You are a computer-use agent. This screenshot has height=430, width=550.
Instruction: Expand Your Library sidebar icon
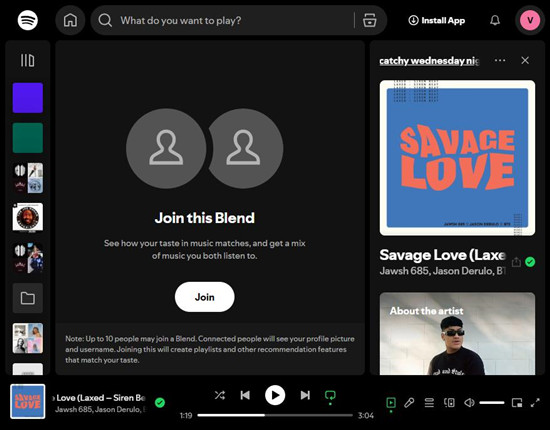[27, 60]
